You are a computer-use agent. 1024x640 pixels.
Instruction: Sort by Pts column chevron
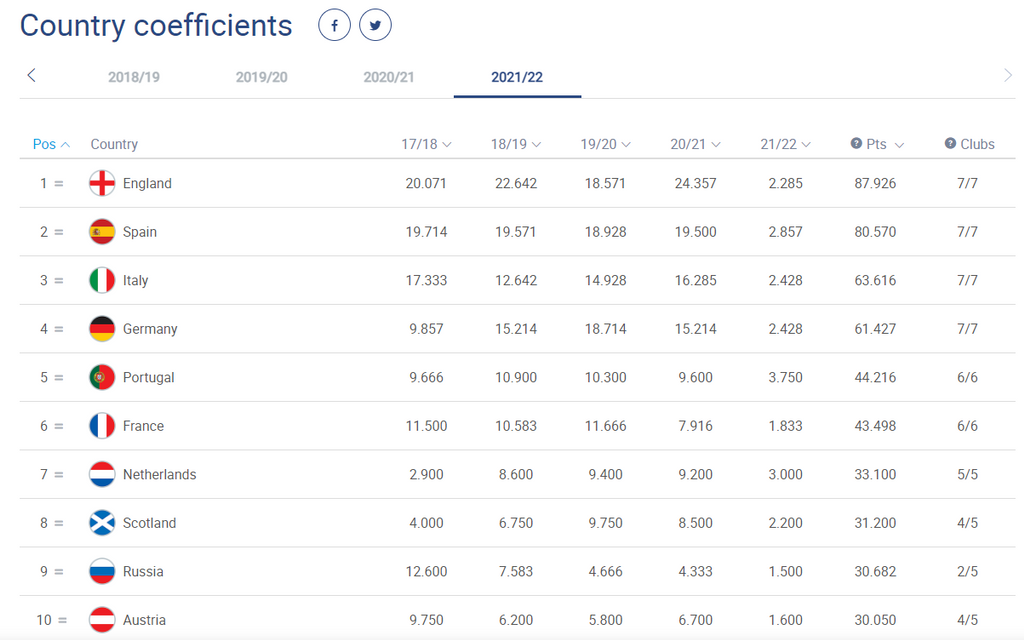tap(899, 145)
